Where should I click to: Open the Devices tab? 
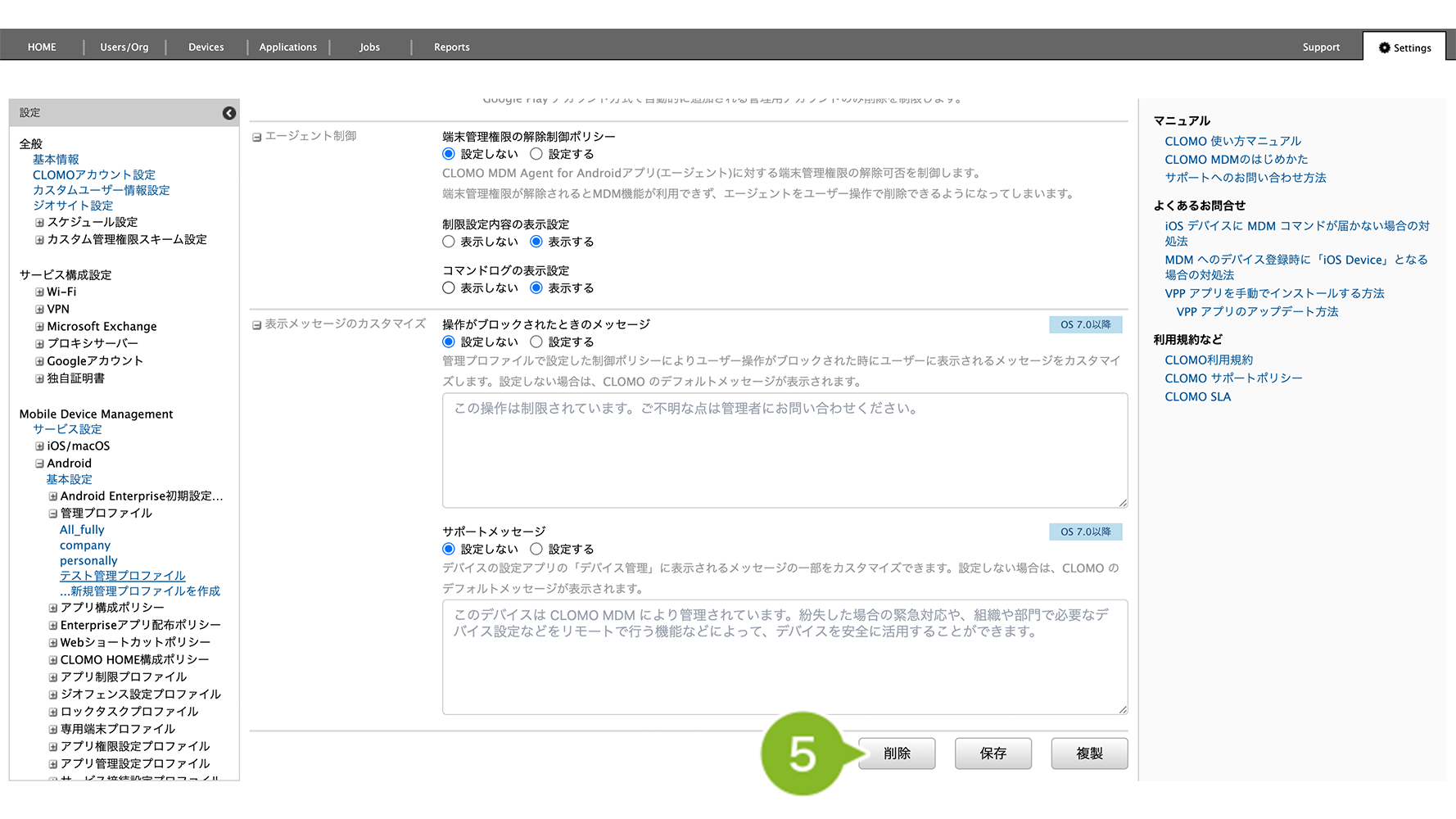[x=206, y=48]
